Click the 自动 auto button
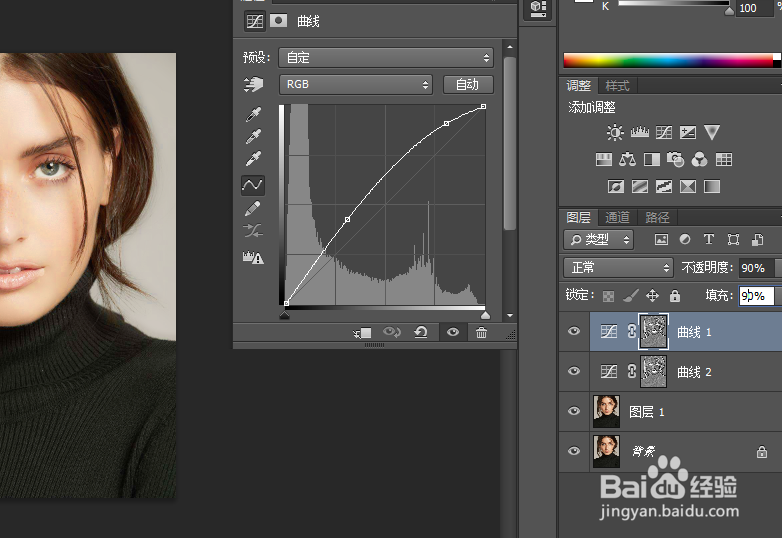The height and width of the screenshot is (538, 782). 468,84
